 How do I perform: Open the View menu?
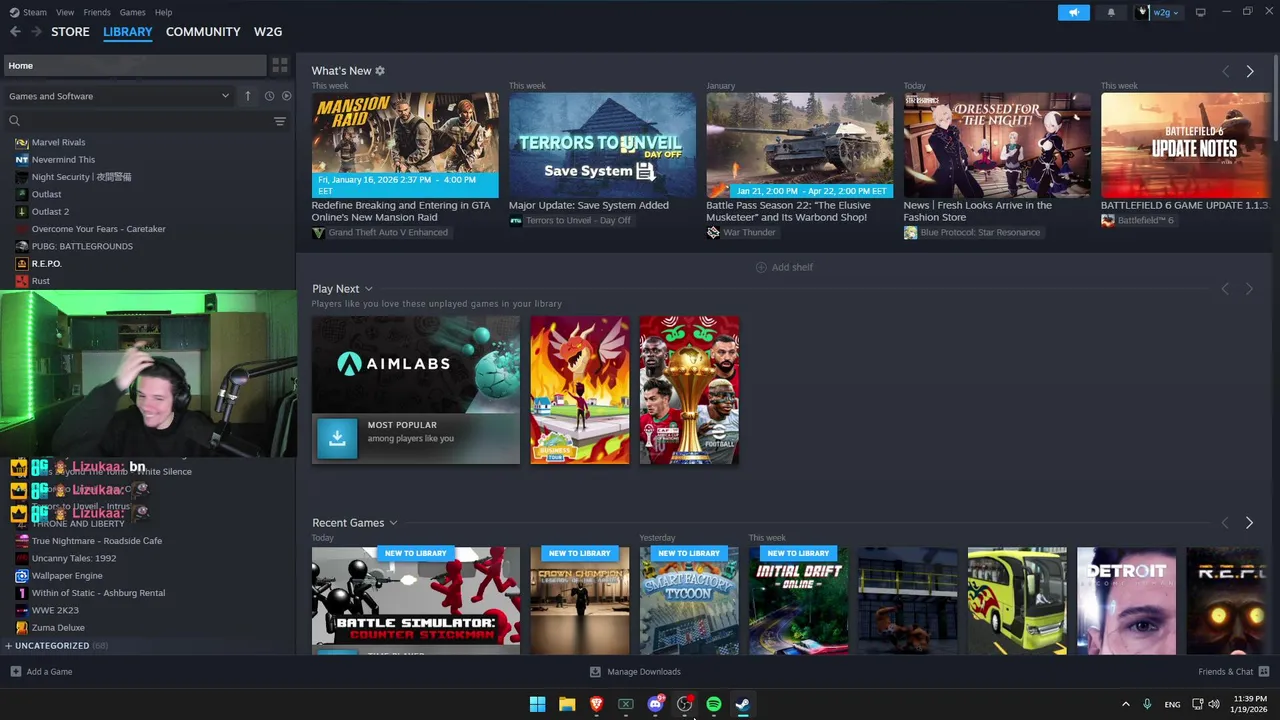65,12
